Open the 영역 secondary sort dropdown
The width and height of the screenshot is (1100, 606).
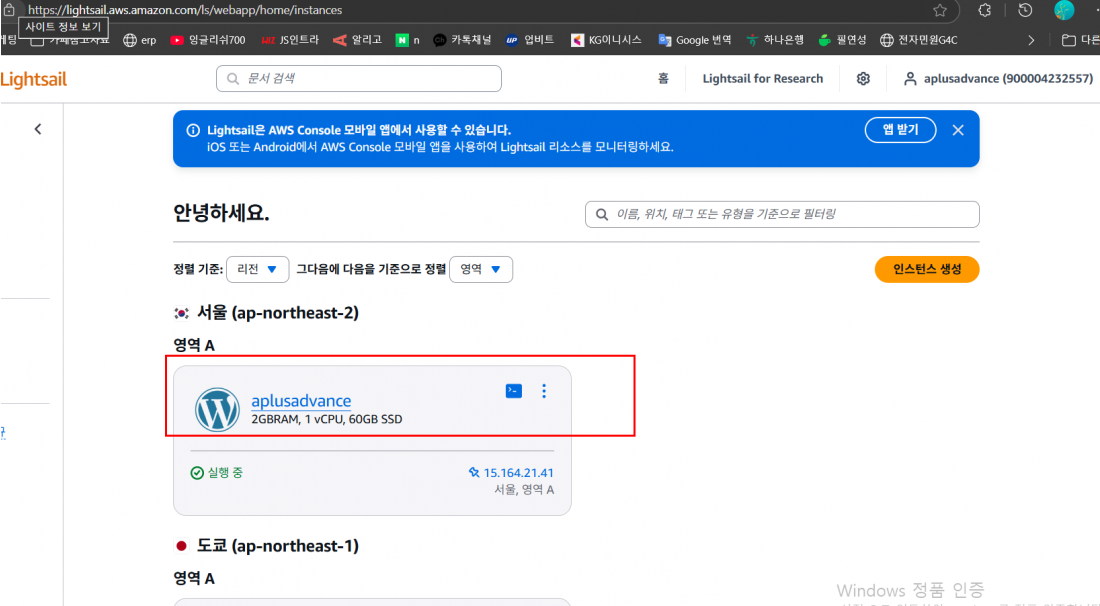pyautogui.click(x=481, y=269)
